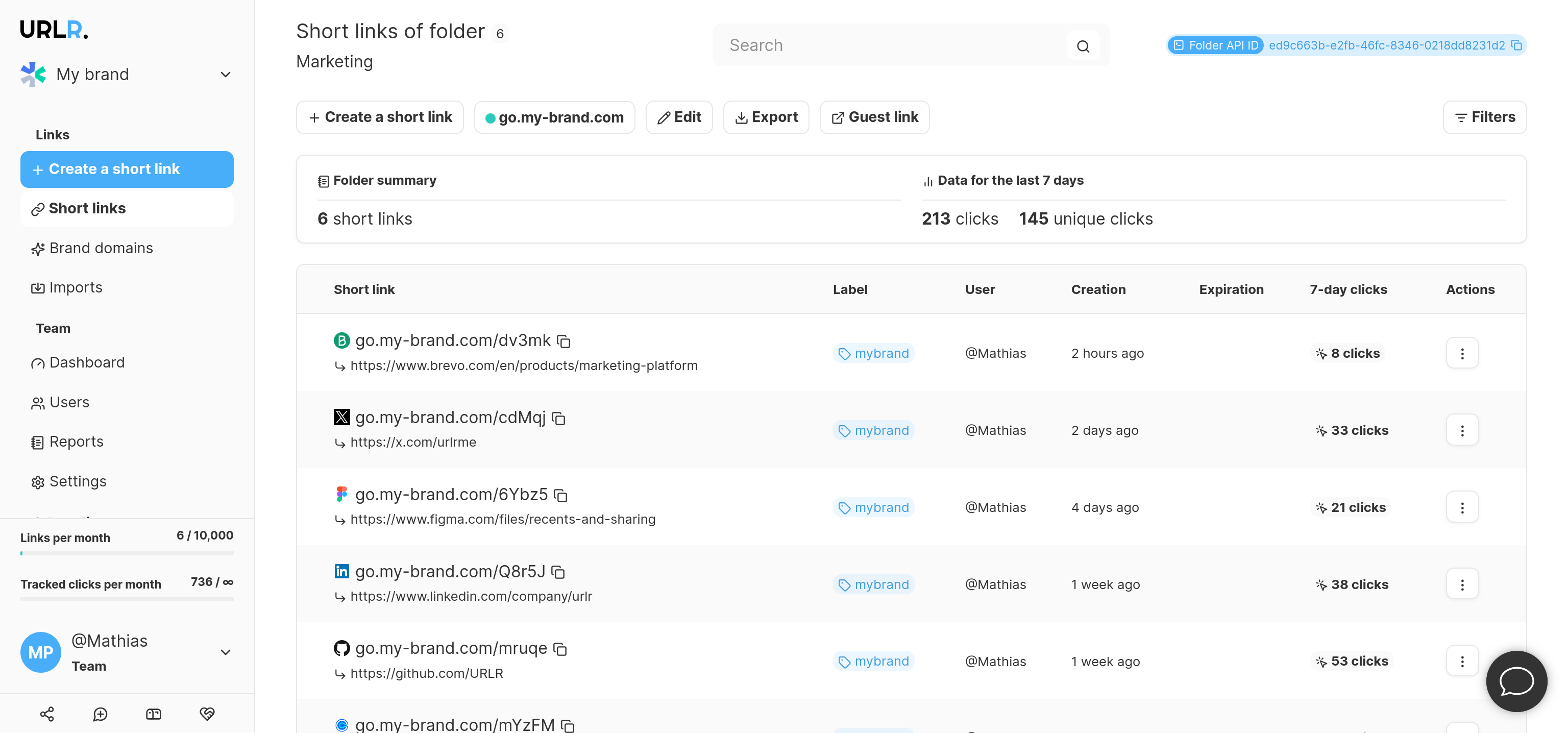1568x733 pixels.
Task: Click the 53 clicks badge
Action: (1351, 661)
